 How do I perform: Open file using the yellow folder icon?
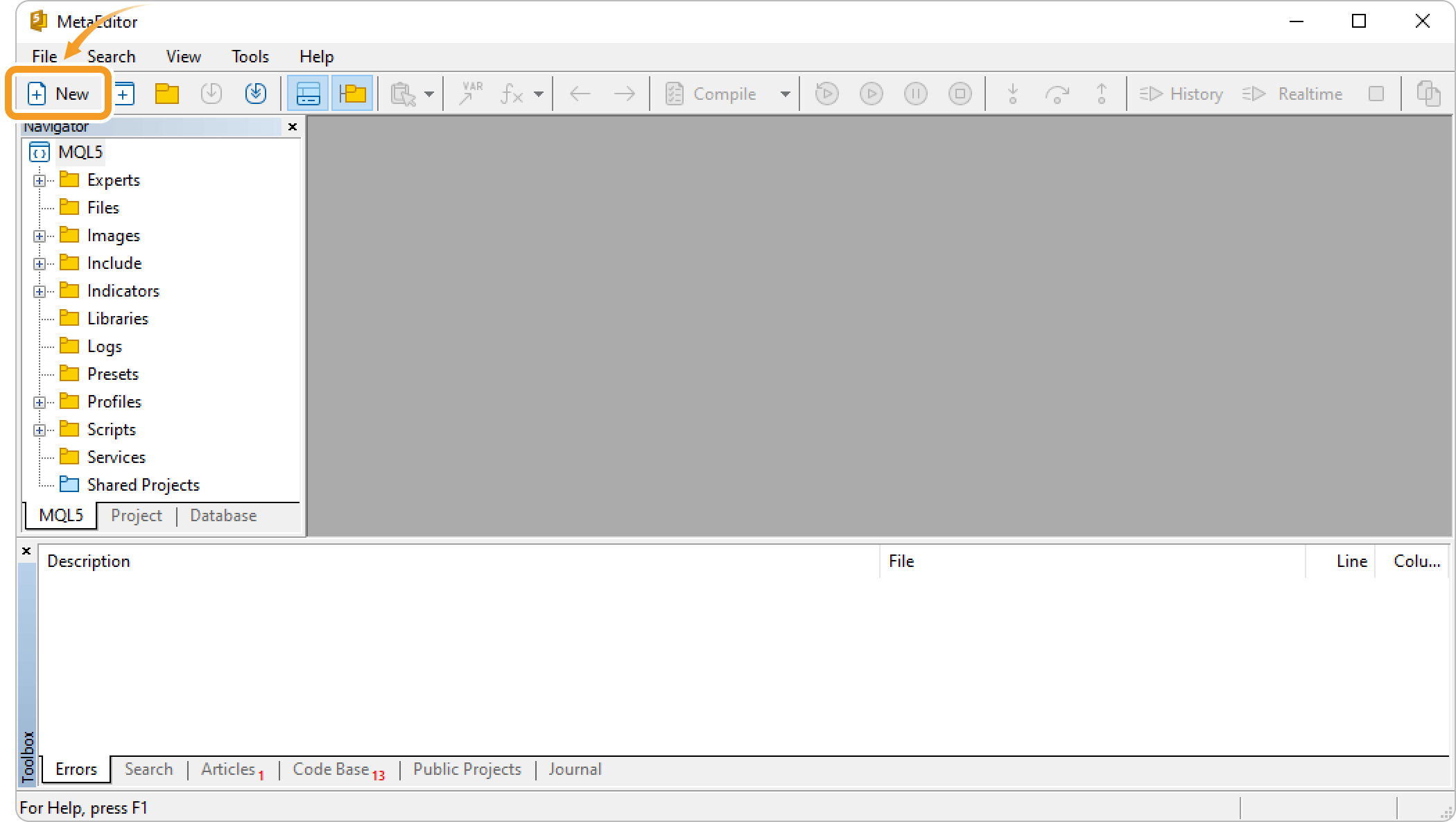[167, 94]
